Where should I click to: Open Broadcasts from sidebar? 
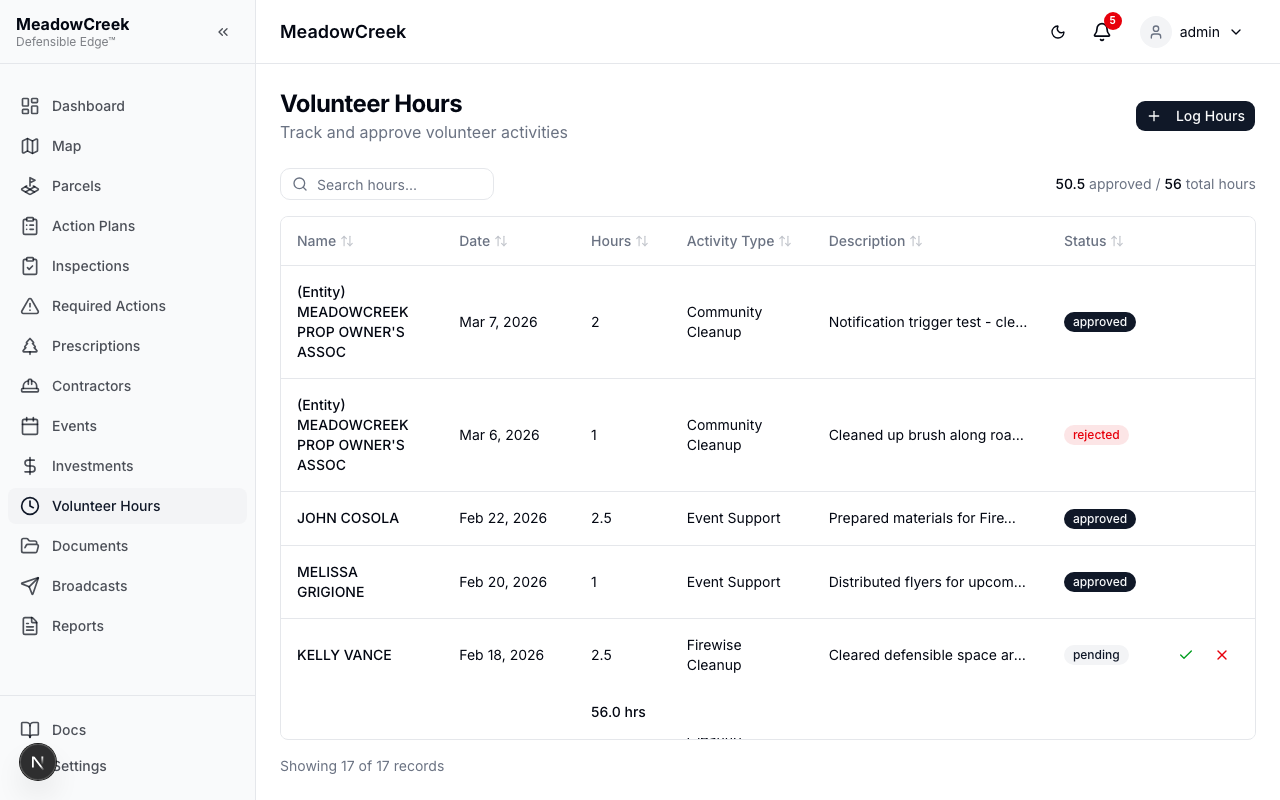coord(127,586)
